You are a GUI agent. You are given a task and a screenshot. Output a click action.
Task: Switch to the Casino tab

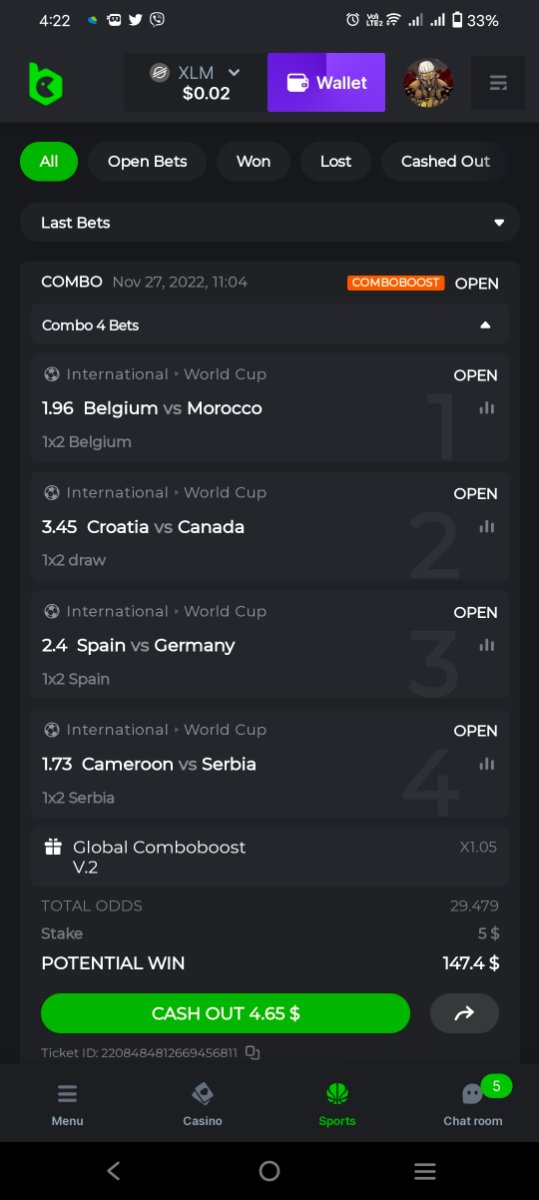202,1104
